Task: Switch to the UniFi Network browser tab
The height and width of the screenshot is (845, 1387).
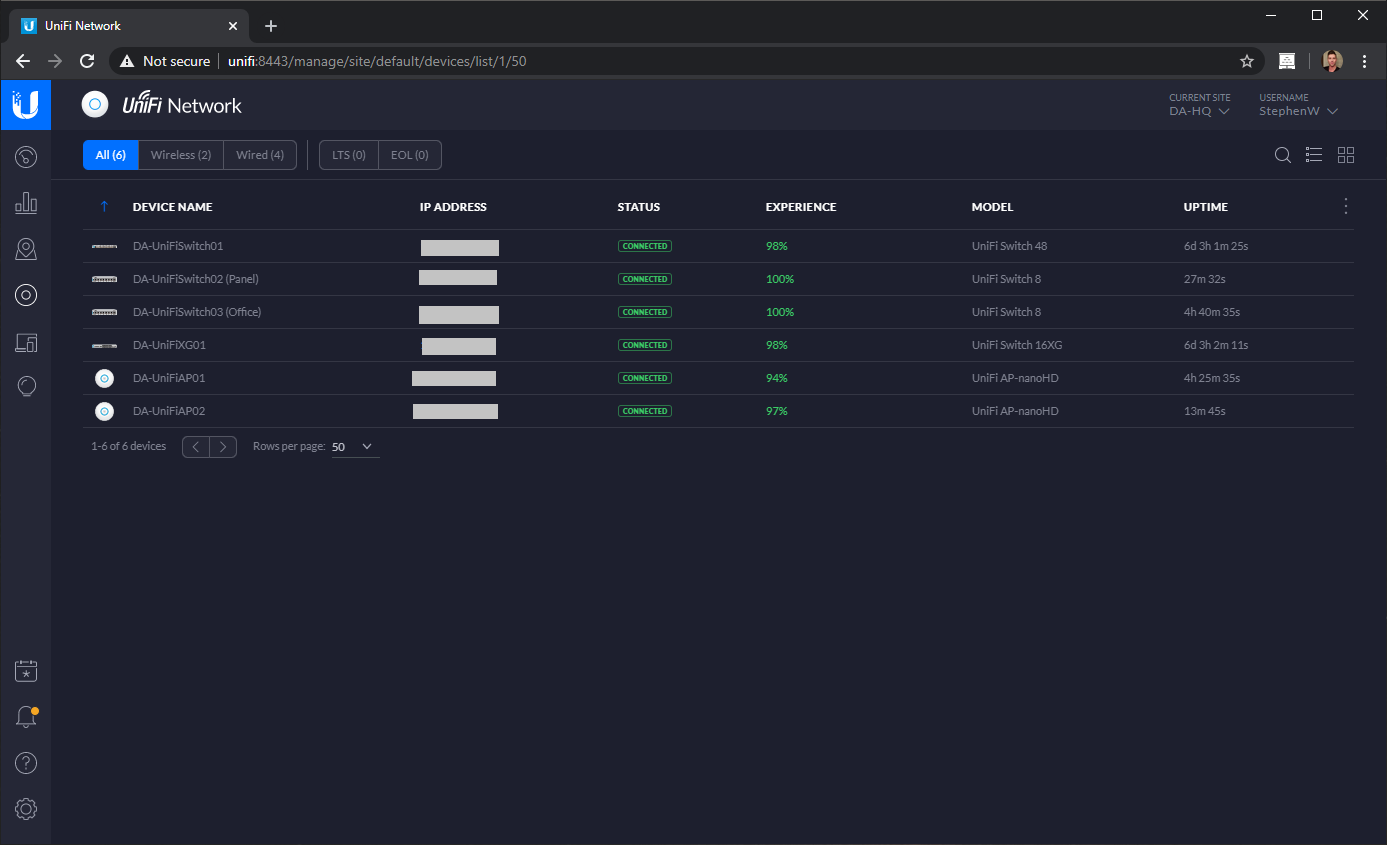Action: pos(130,26)
